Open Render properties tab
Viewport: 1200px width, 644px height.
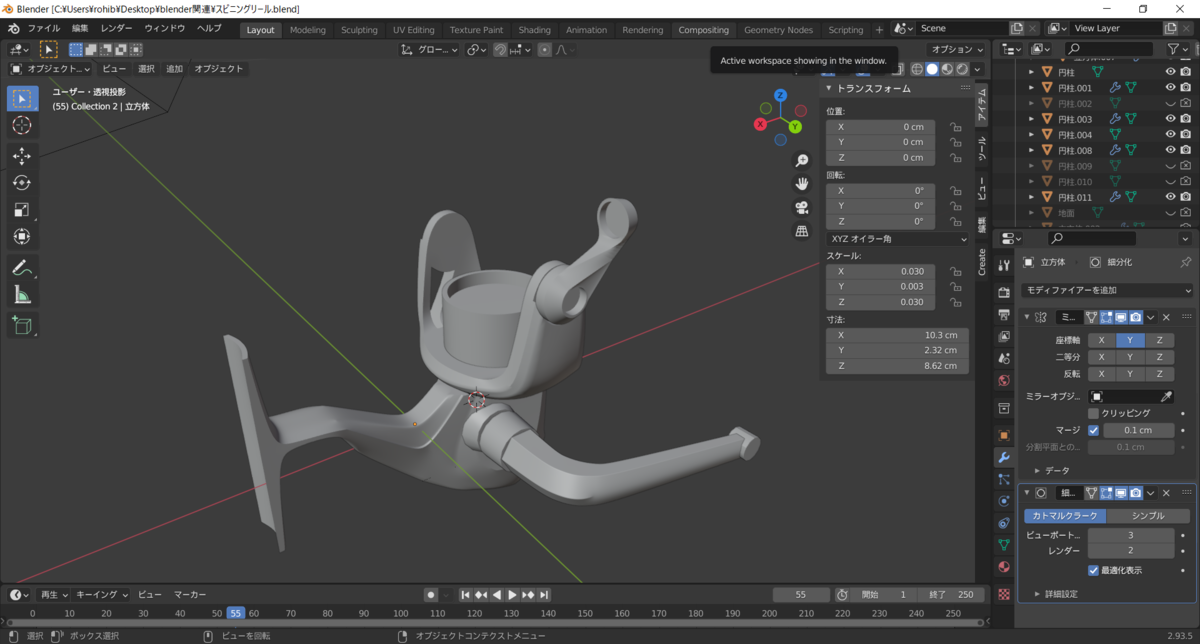point(1004,292)
